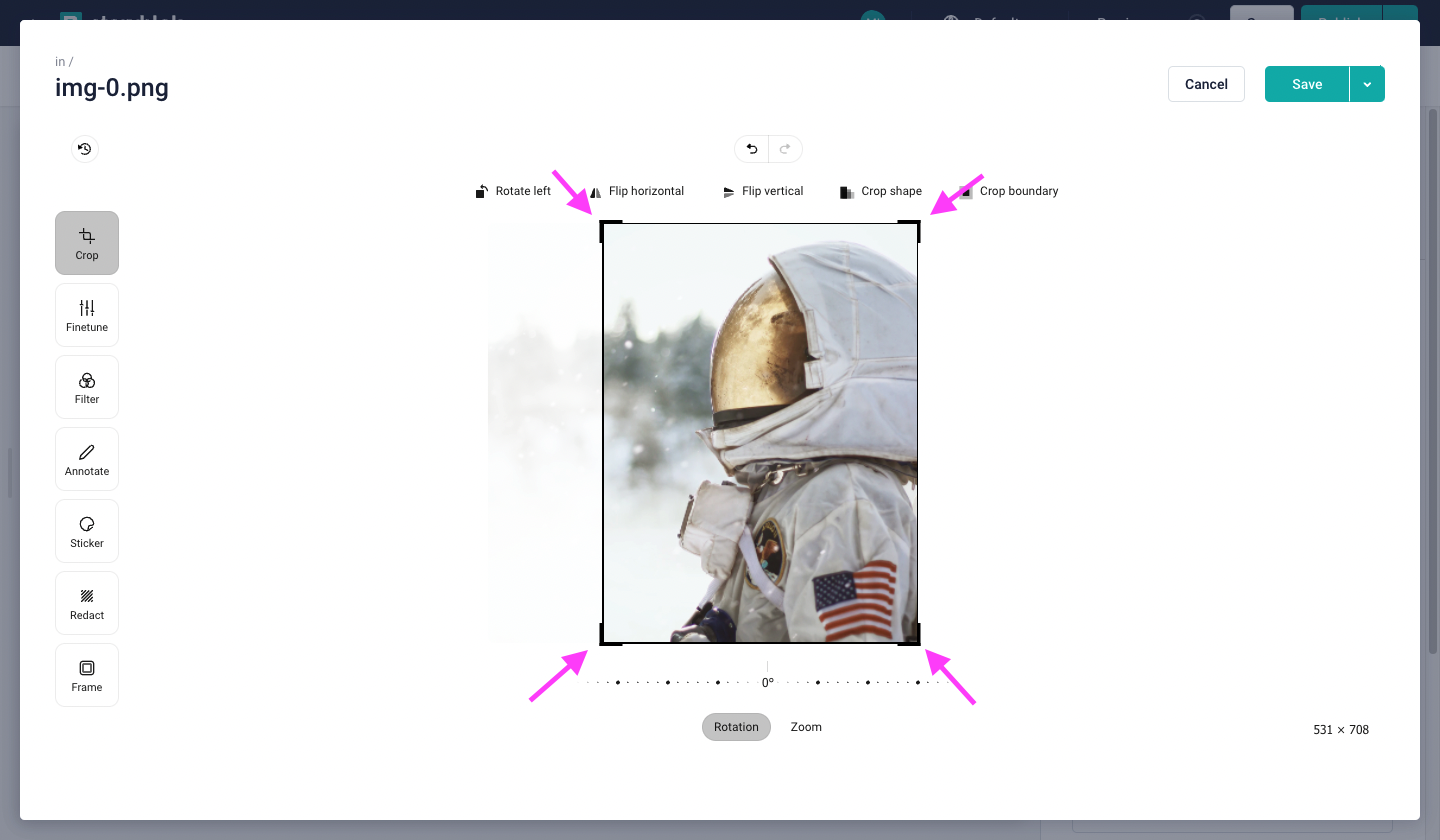Switch to the Rotation tab

(736, 727)
